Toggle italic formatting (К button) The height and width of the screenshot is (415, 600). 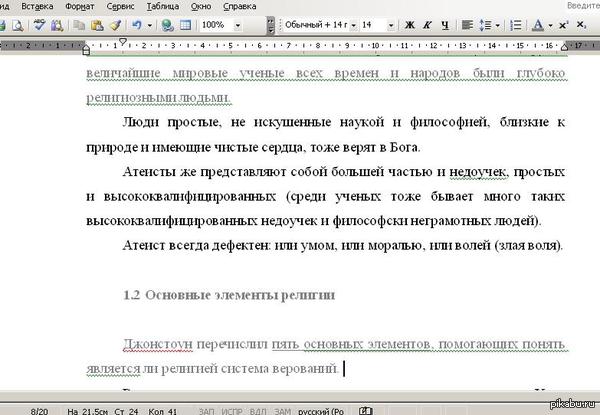[x=427, y=24]
